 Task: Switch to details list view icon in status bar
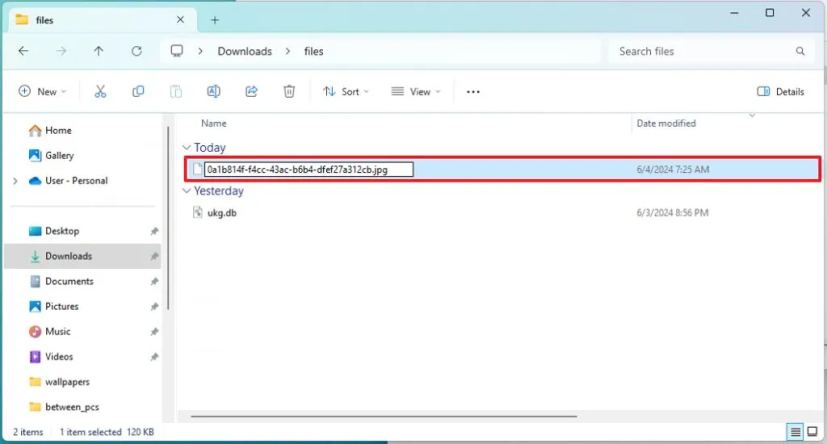click(x=795, y=432)
